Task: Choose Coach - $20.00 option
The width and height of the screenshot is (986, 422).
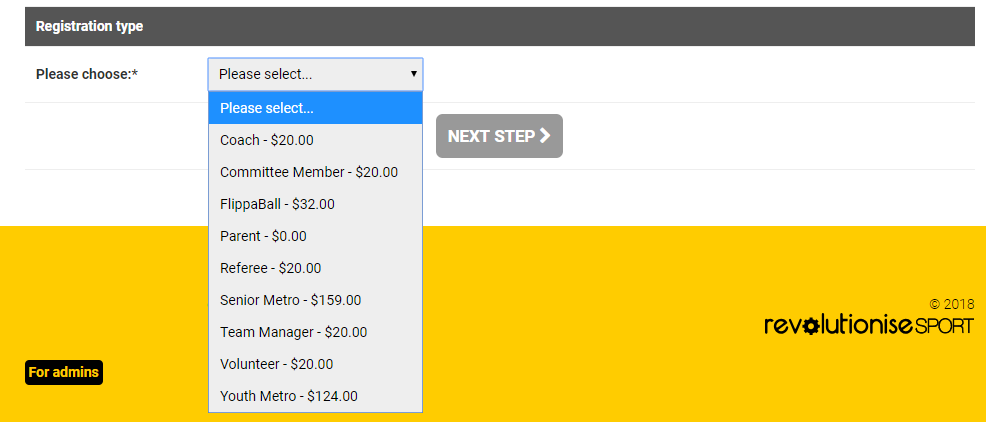Action: 315,140
